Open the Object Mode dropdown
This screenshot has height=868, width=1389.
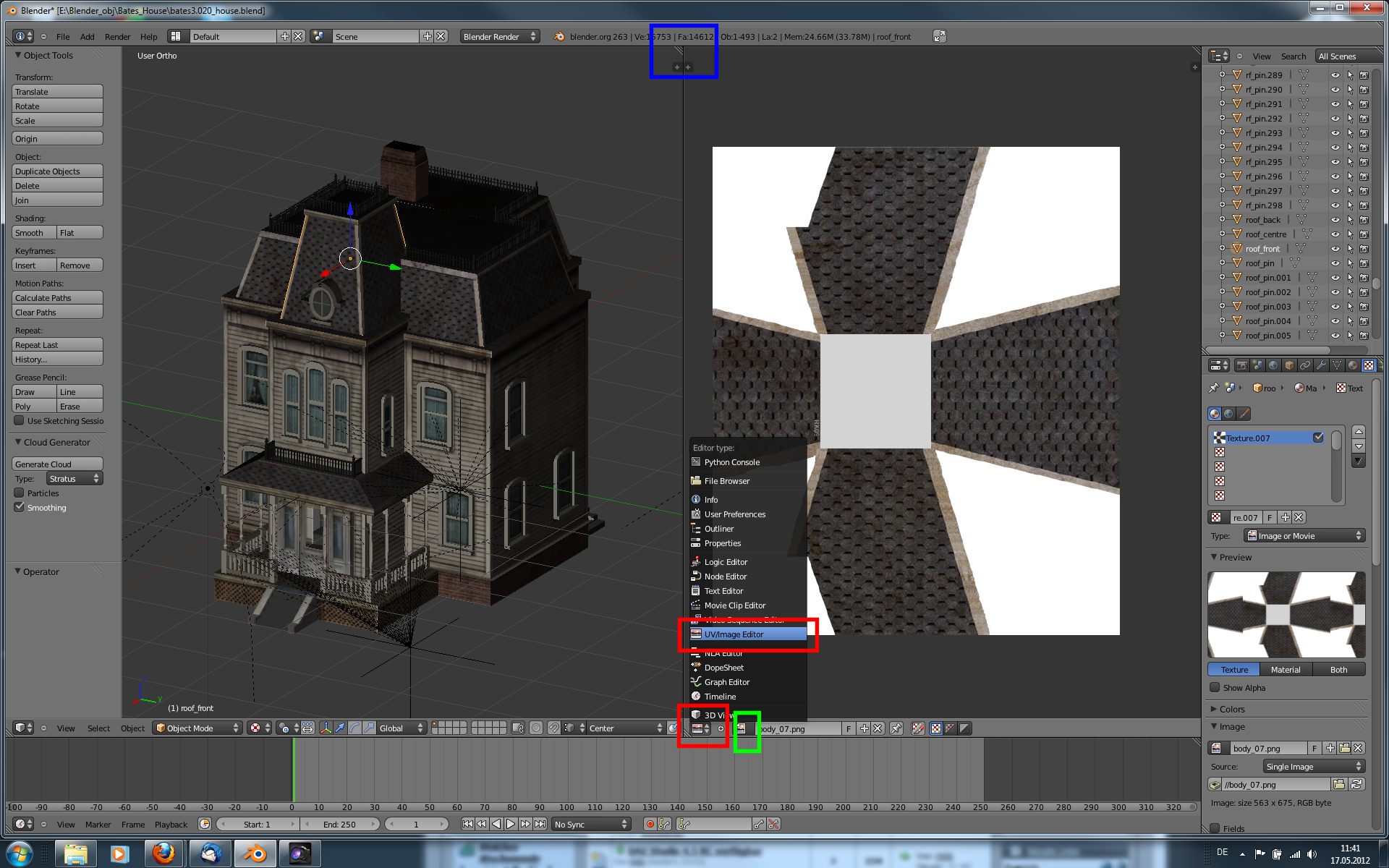click(197, 728)
